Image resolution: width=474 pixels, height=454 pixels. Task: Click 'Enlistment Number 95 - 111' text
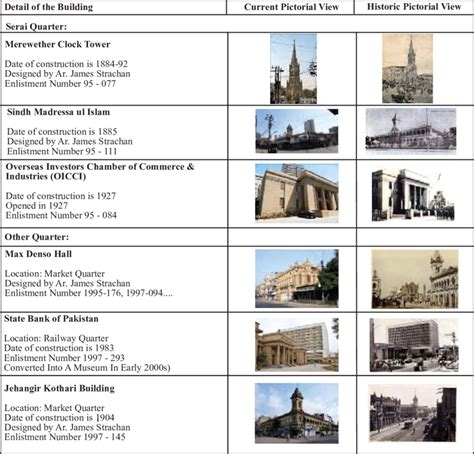(62, 151)
